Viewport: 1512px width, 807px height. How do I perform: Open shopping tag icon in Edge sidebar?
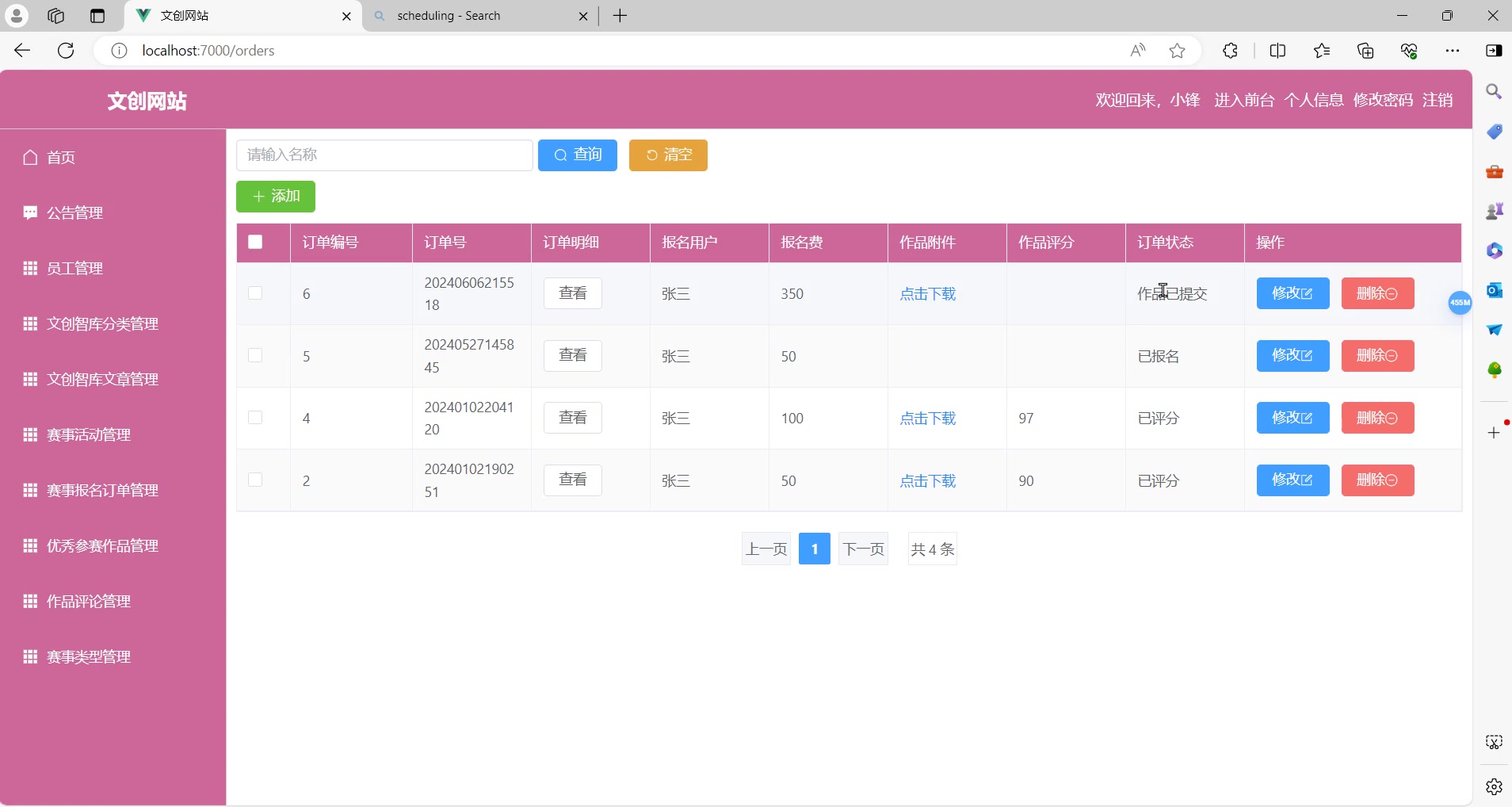tap(1495, 132)
